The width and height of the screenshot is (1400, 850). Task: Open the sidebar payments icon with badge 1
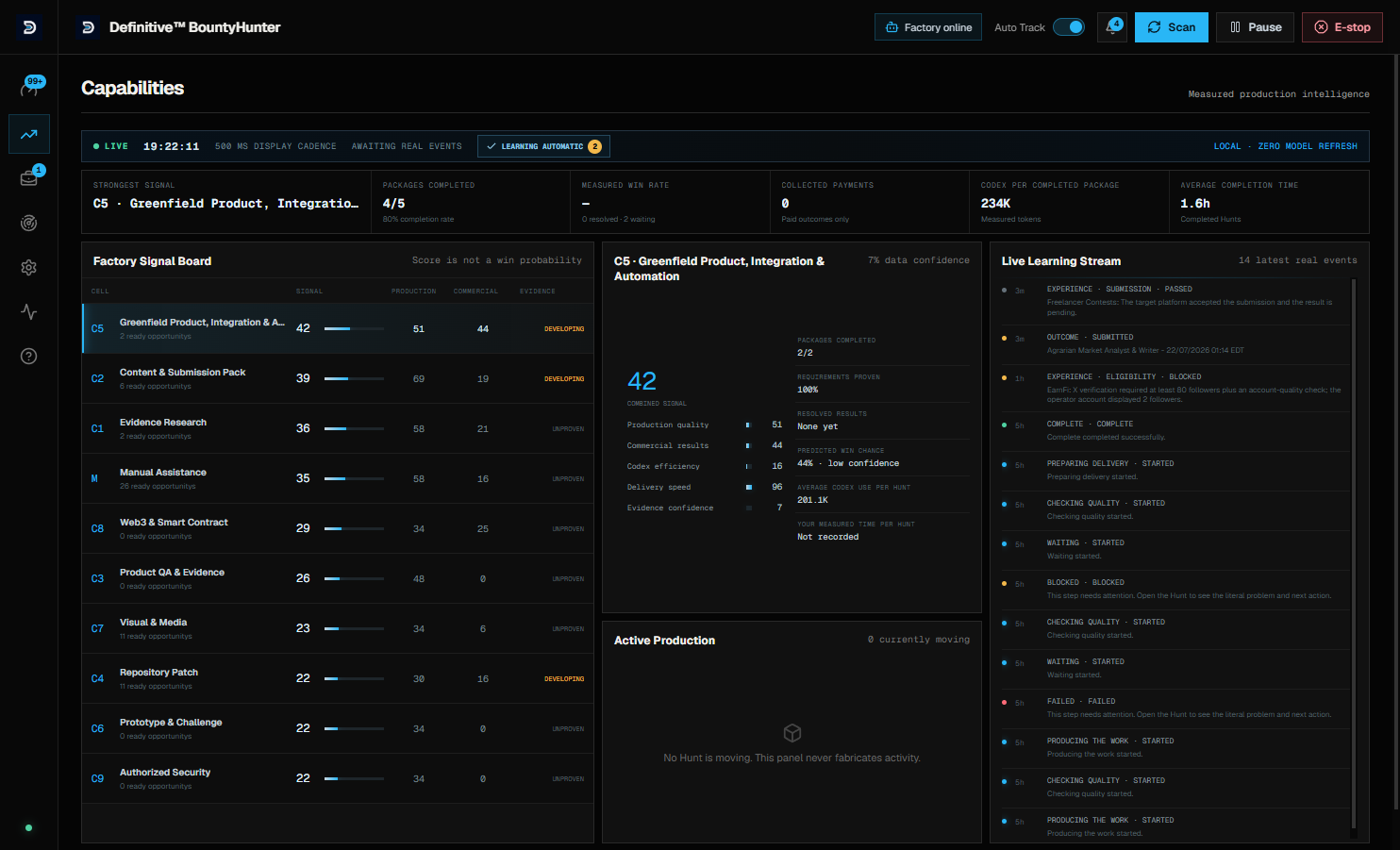29,178
